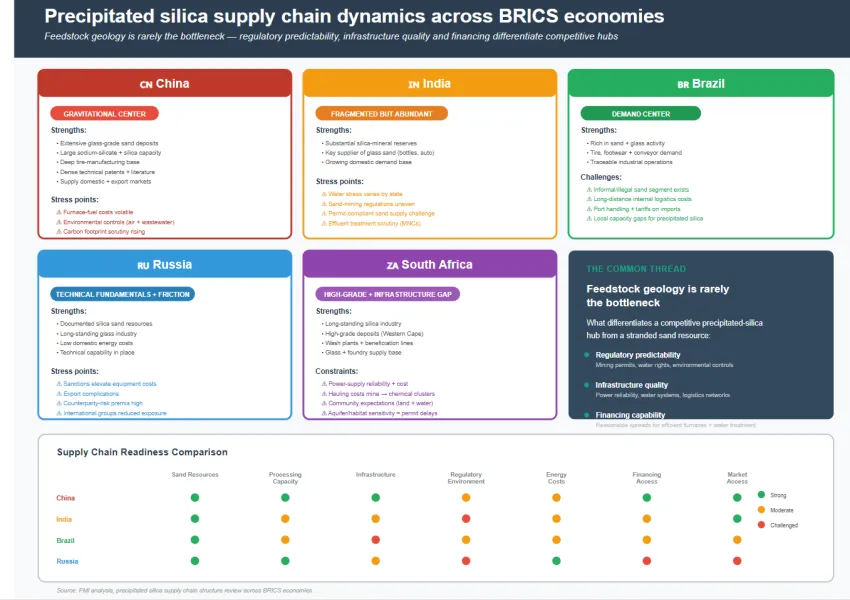This screenshot has width=850, height=600.
Task: Select the Infrastructure column header
Action: 375,475
